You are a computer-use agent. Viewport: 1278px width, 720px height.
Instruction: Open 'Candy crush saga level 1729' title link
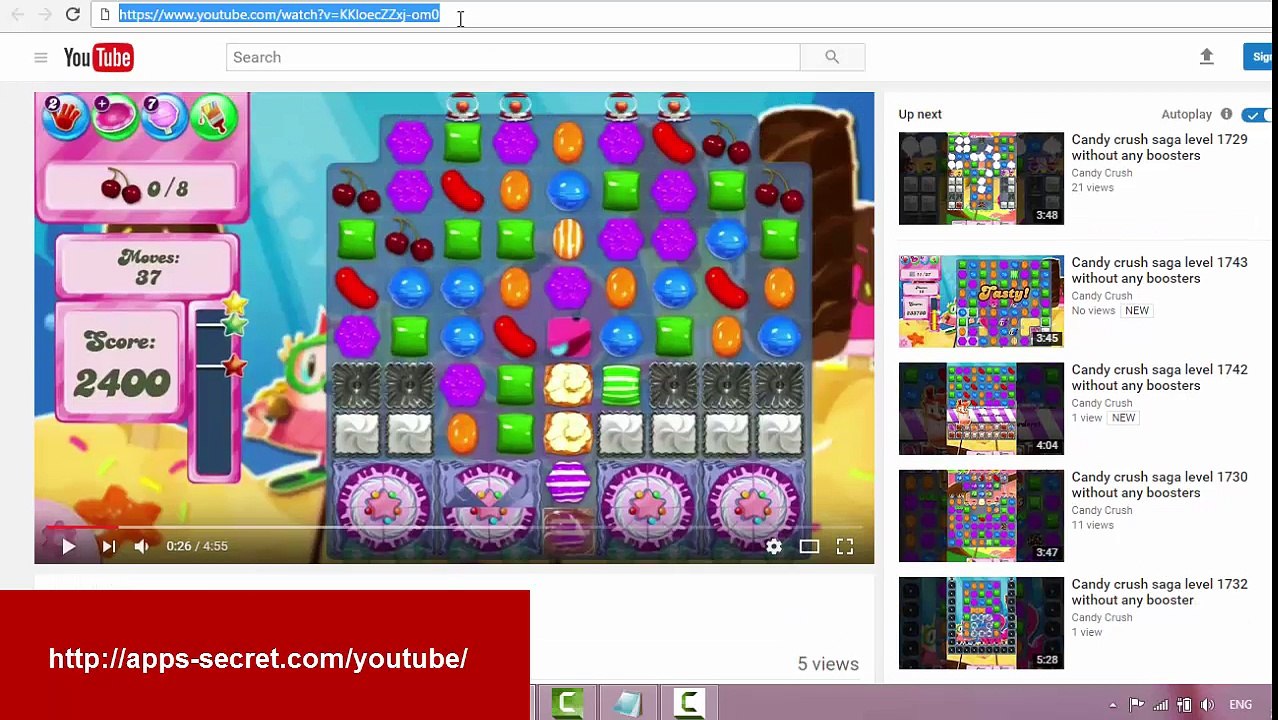1159,147
